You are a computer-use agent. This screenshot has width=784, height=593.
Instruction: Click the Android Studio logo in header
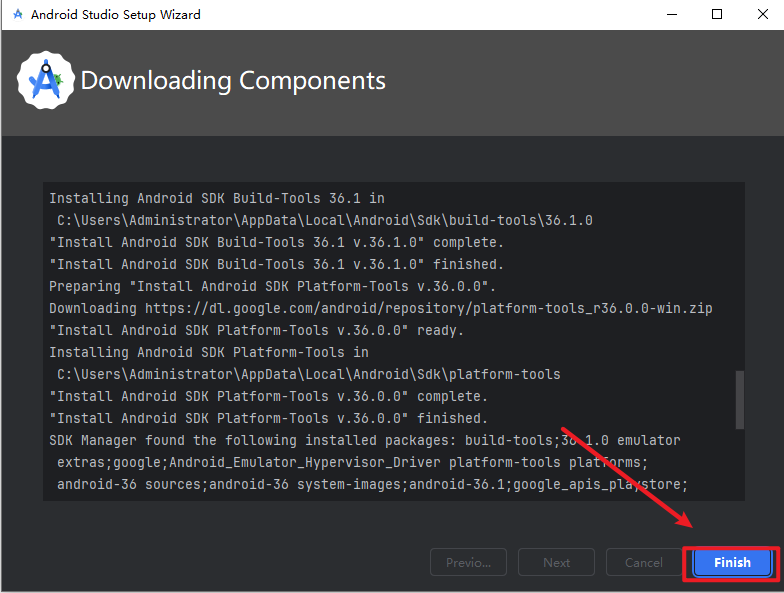[46, 81]
